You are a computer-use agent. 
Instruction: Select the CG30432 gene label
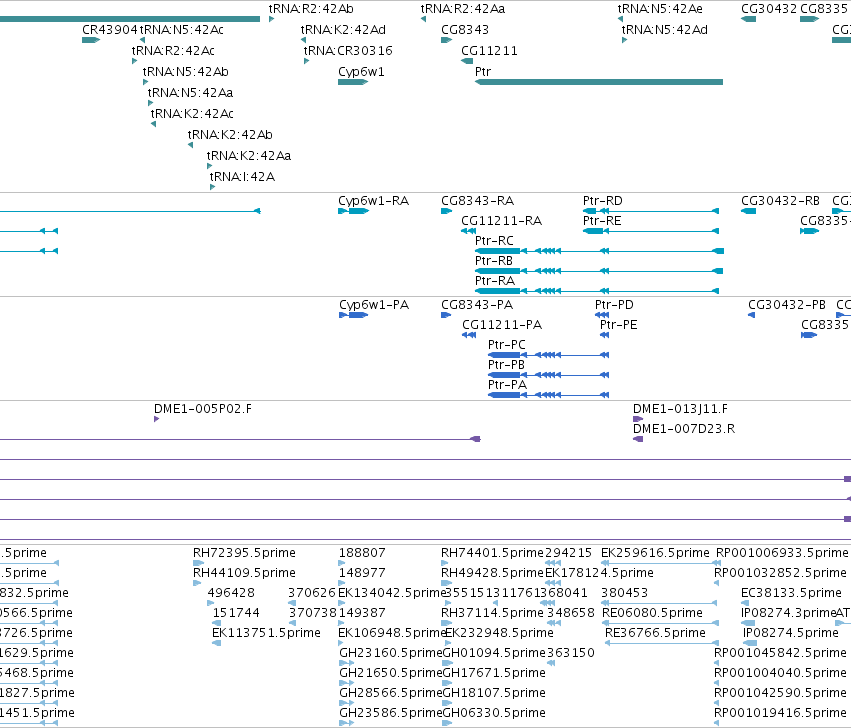pyautogui.click(x=769, y=9)
